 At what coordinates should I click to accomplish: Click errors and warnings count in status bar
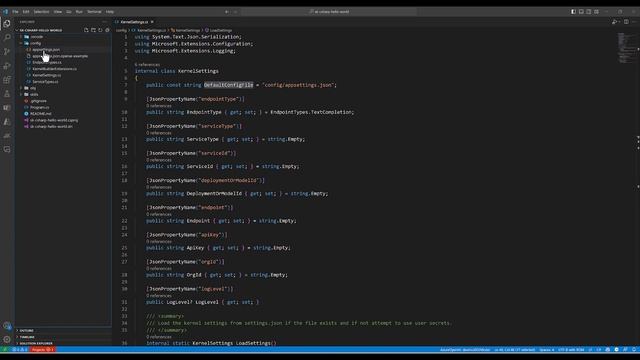pyautogui.click(x=20, y=350)
